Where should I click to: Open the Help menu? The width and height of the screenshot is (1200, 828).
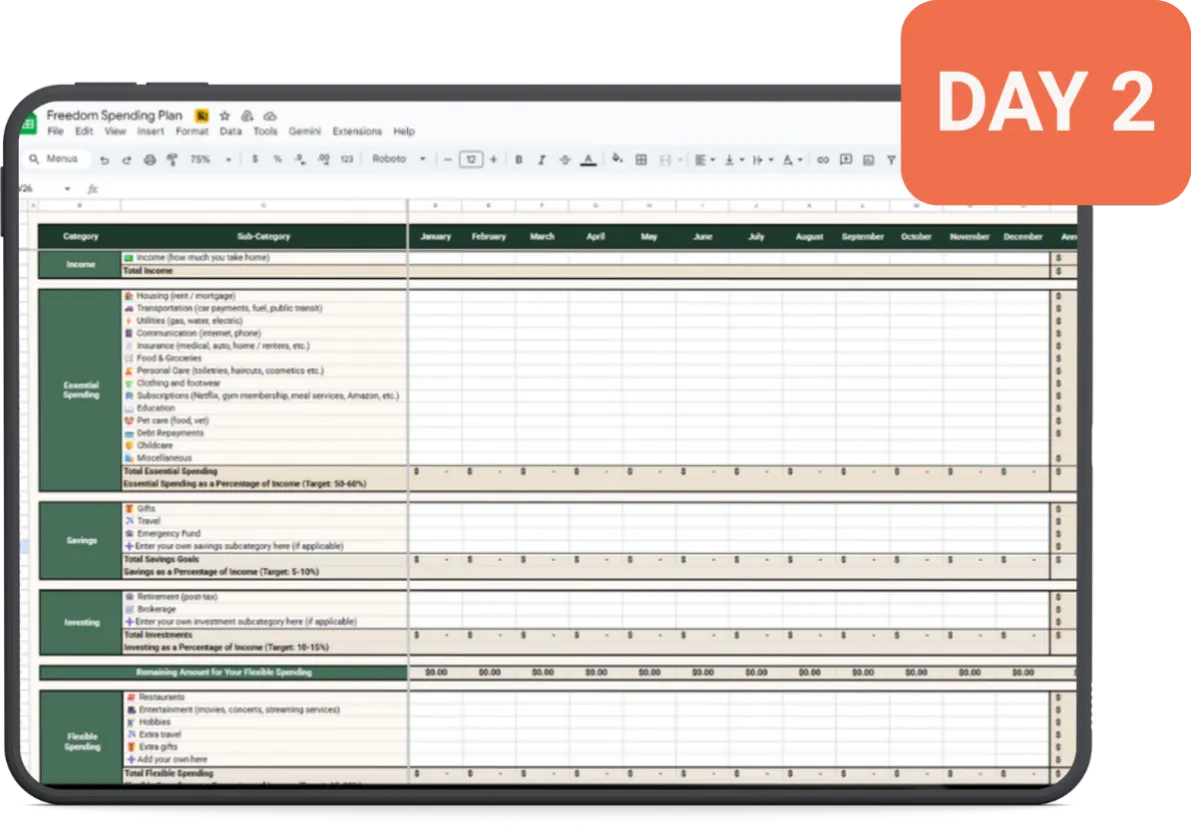pyautogui.click(x=404, y=131)
